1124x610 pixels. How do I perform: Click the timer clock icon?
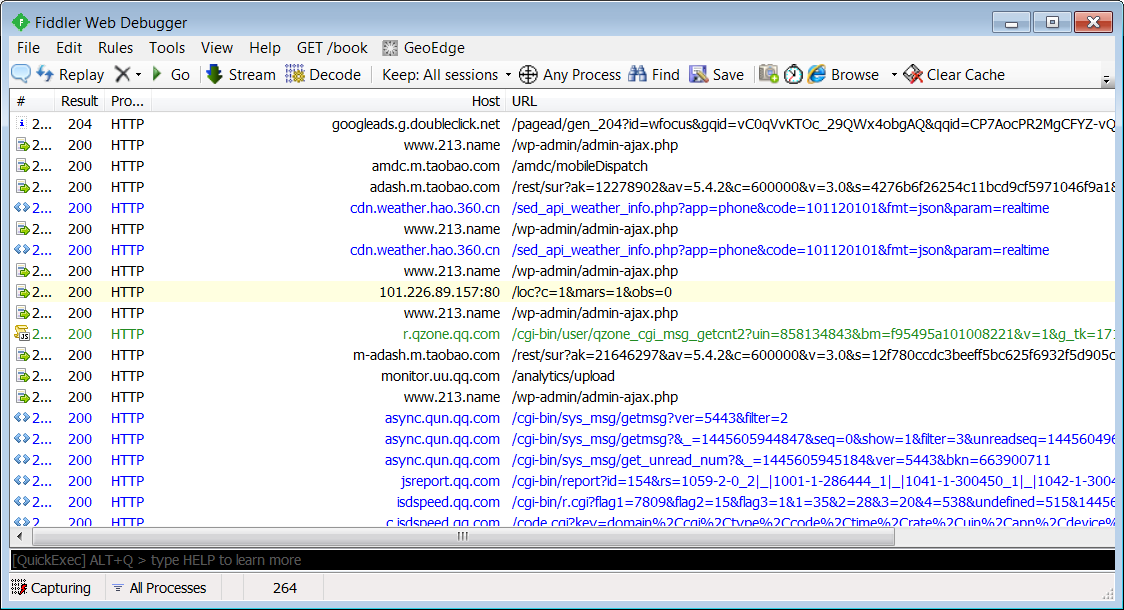pyautogui.click(x=793, y=75)
